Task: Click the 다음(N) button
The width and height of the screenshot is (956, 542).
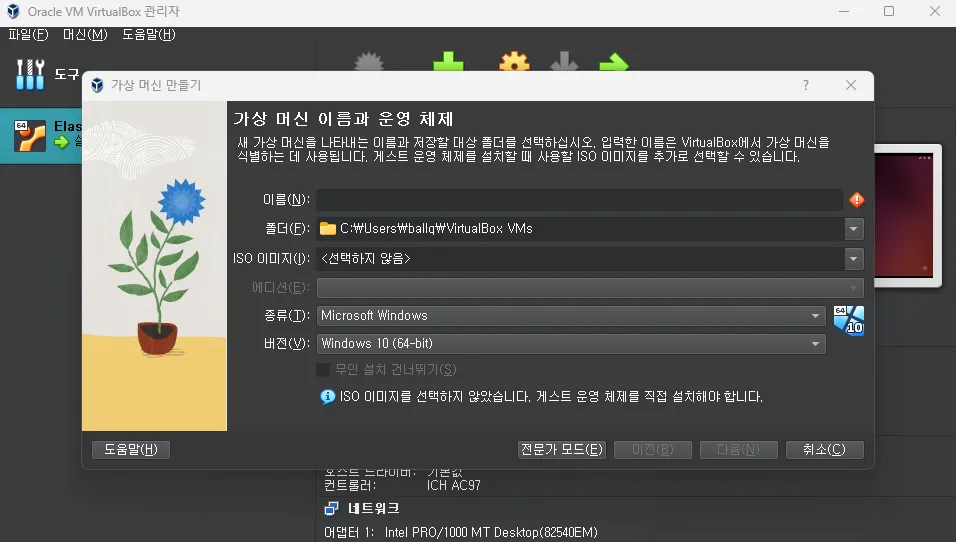Action: [738, 449]
